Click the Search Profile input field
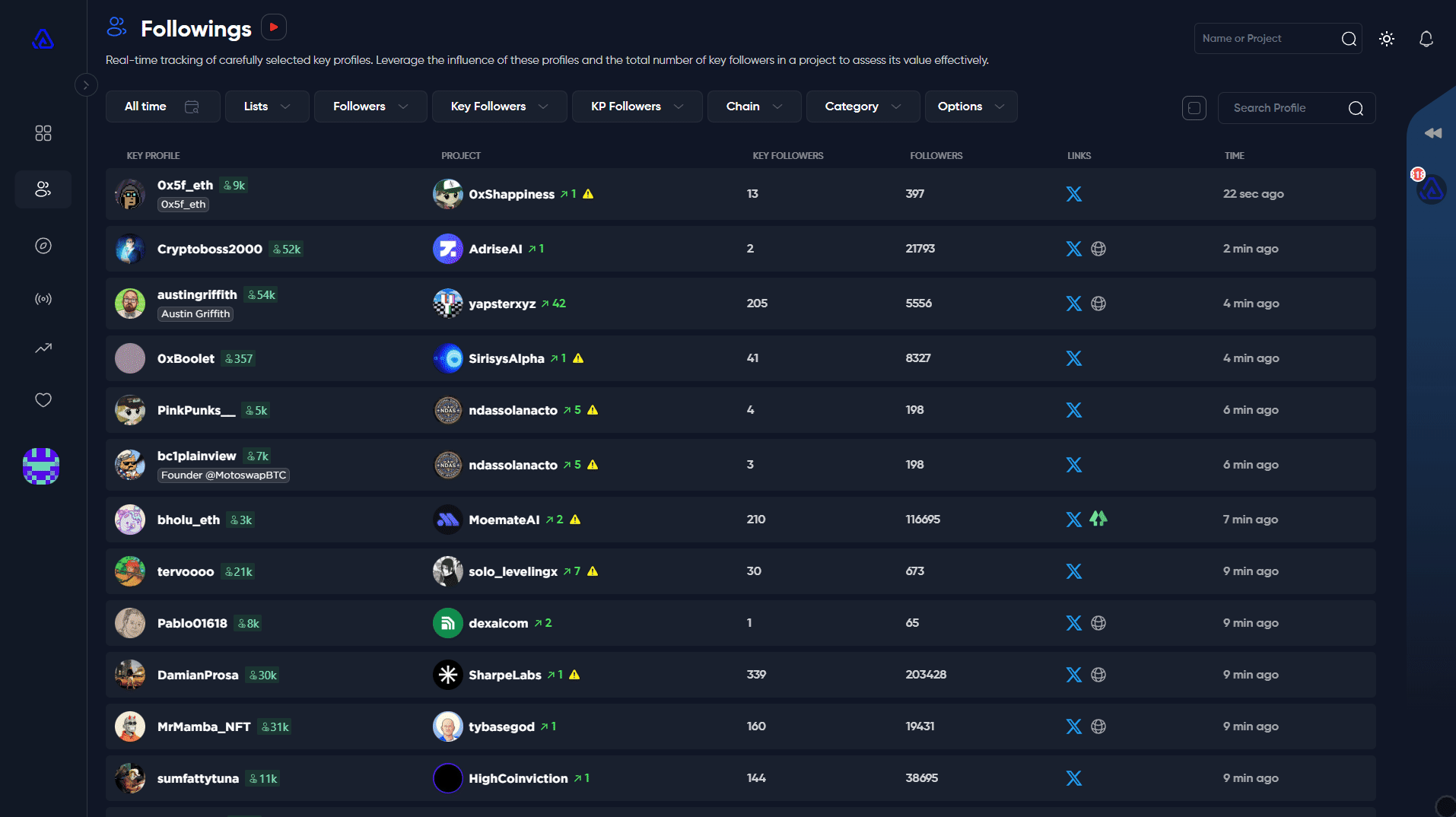Viewport: 1456px width, 817px height. point(1286,108)
